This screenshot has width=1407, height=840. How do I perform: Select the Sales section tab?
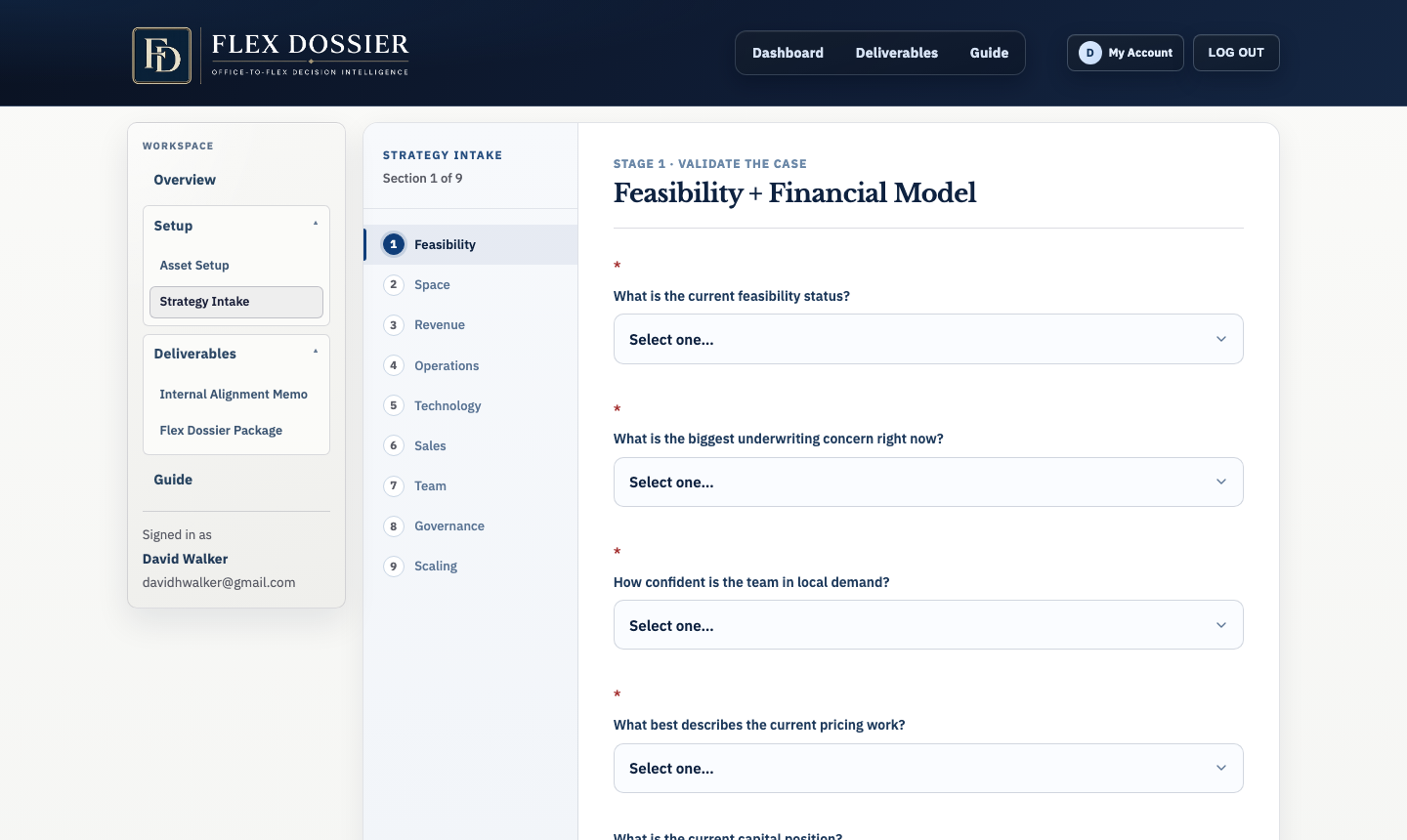tap(471, 445)
